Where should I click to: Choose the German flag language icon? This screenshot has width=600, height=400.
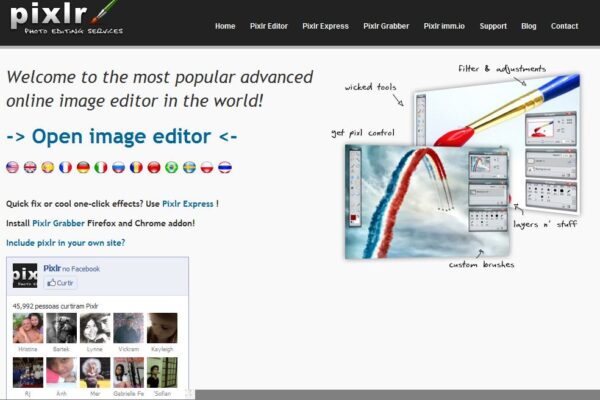[83, 168]
